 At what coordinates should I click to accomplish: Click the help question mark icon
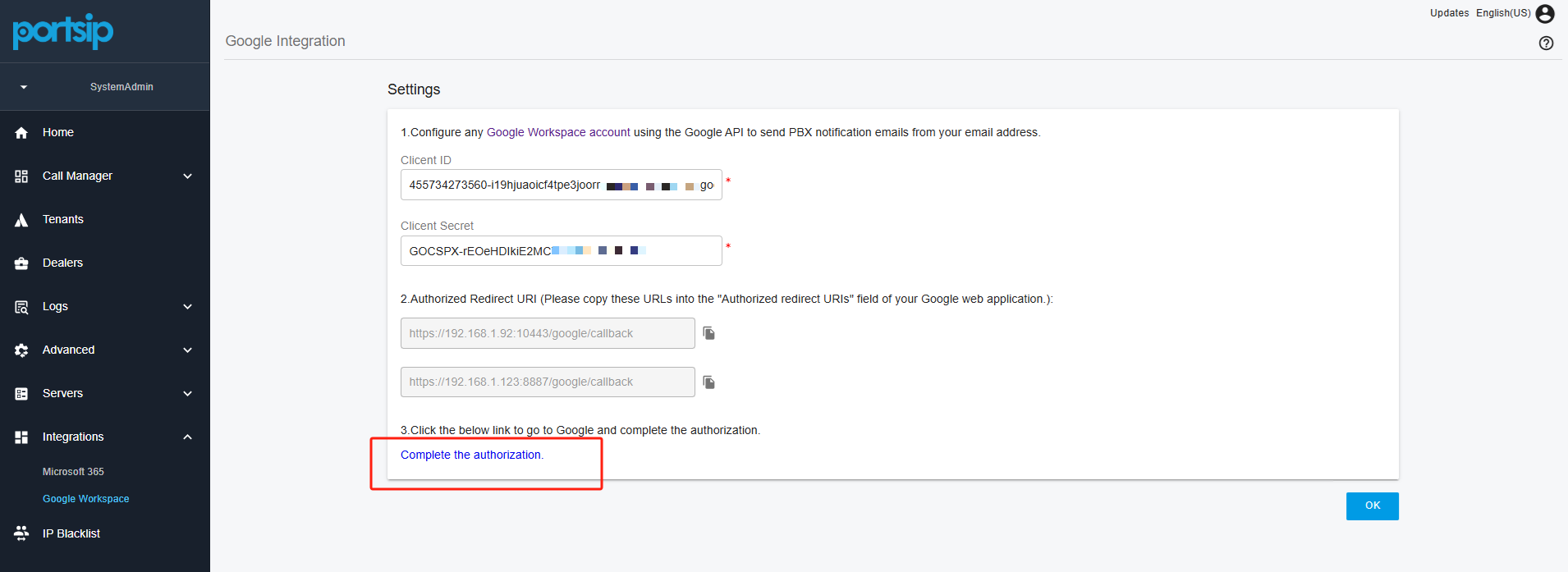tap(1546, 43)
